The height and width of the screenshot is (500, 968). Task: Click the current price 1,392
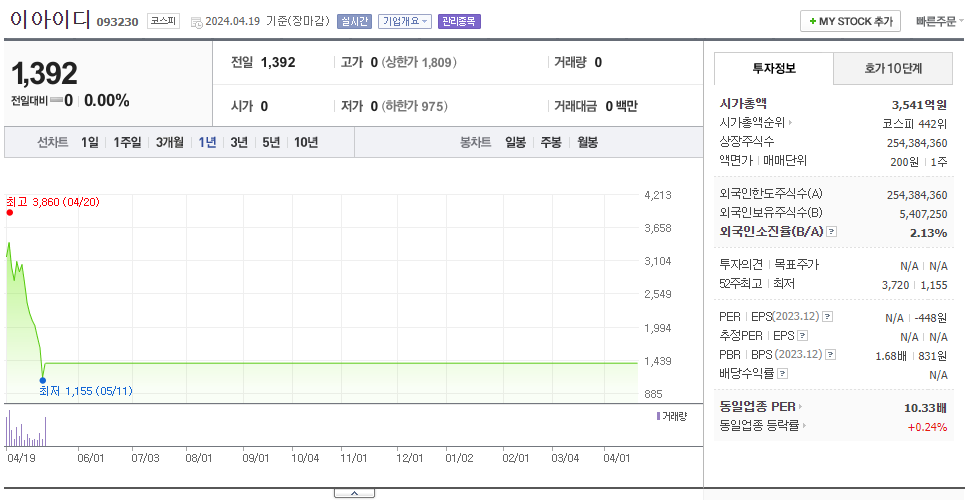[x=44, y=73]
